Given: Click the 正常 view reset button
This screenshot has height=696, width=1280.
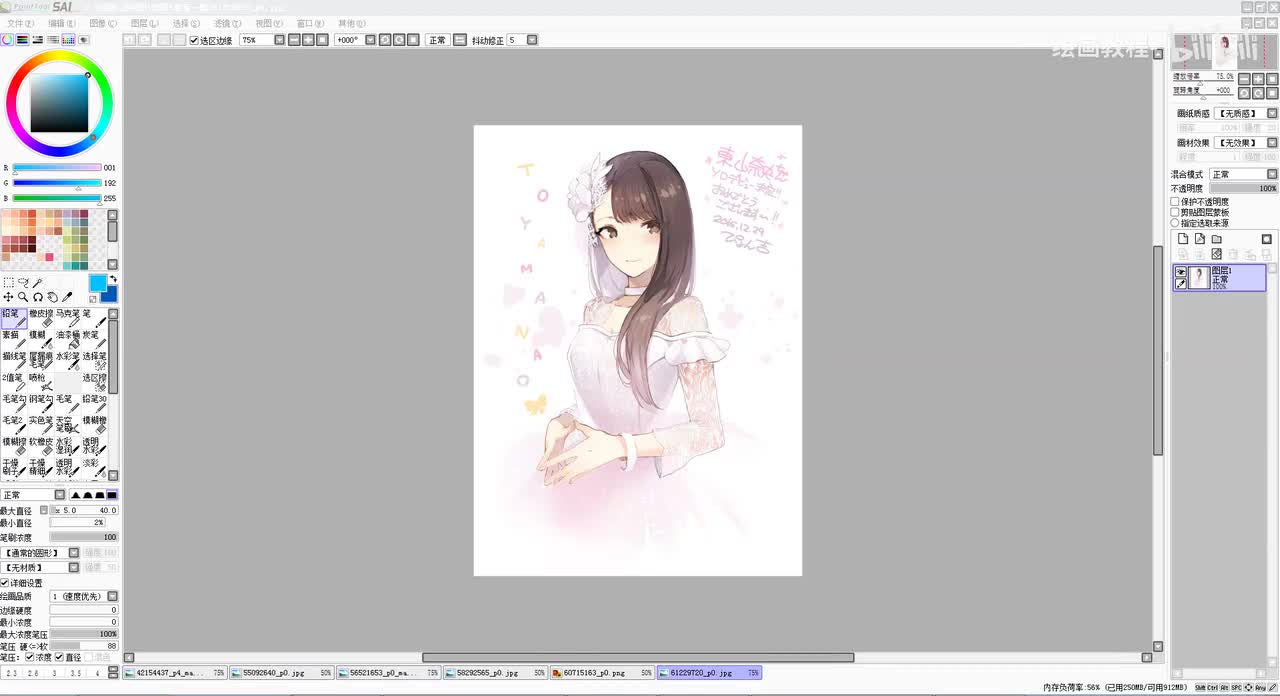Looking at the screenshot, I should pyautogui.click(x=437, y=40).
